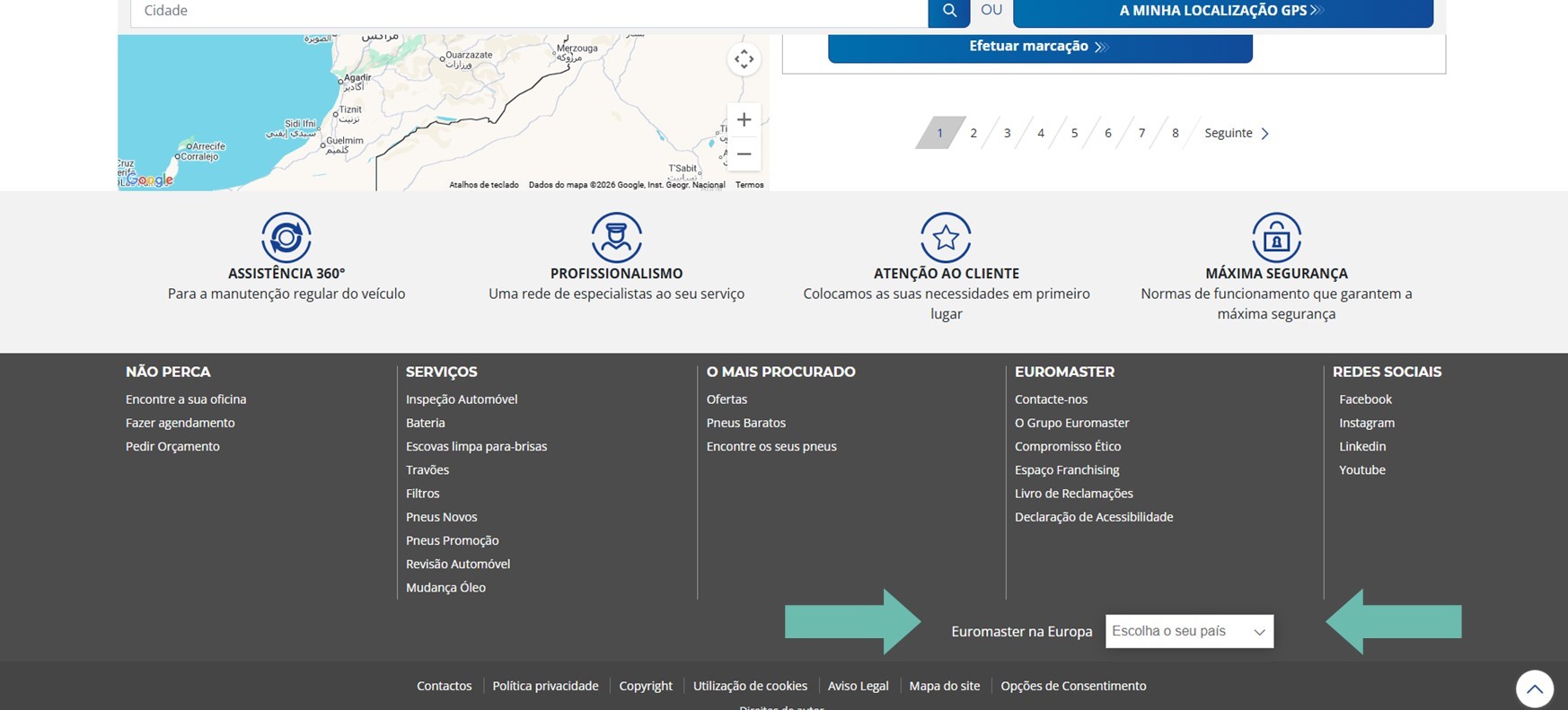The height and width of the screenshot is (710, 1568).
Task: Open Utilização de cookies link
Action: [x=750, y=686]
